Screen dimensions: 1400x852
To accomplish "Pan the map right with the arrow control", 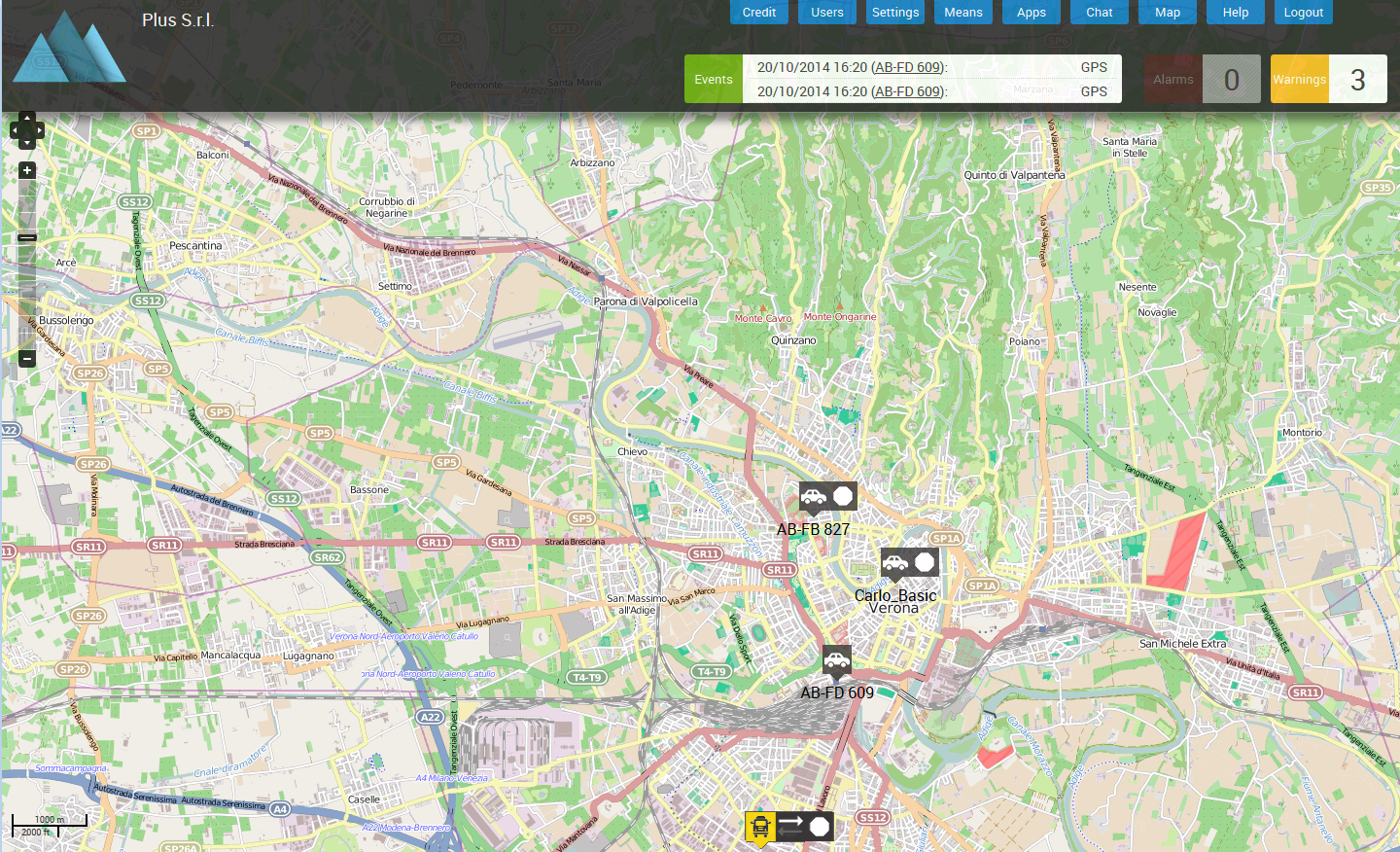I will point(40,130).
